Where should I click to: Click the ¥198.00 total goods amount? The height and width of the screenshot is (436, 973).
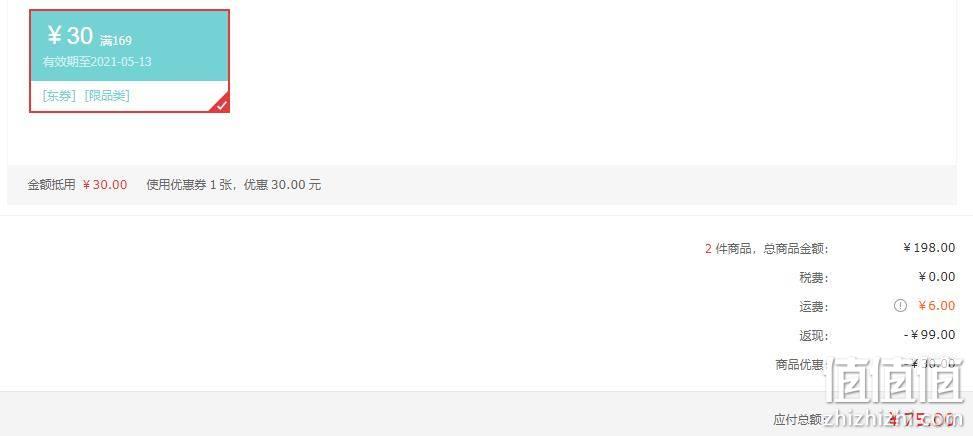(929, 248)
